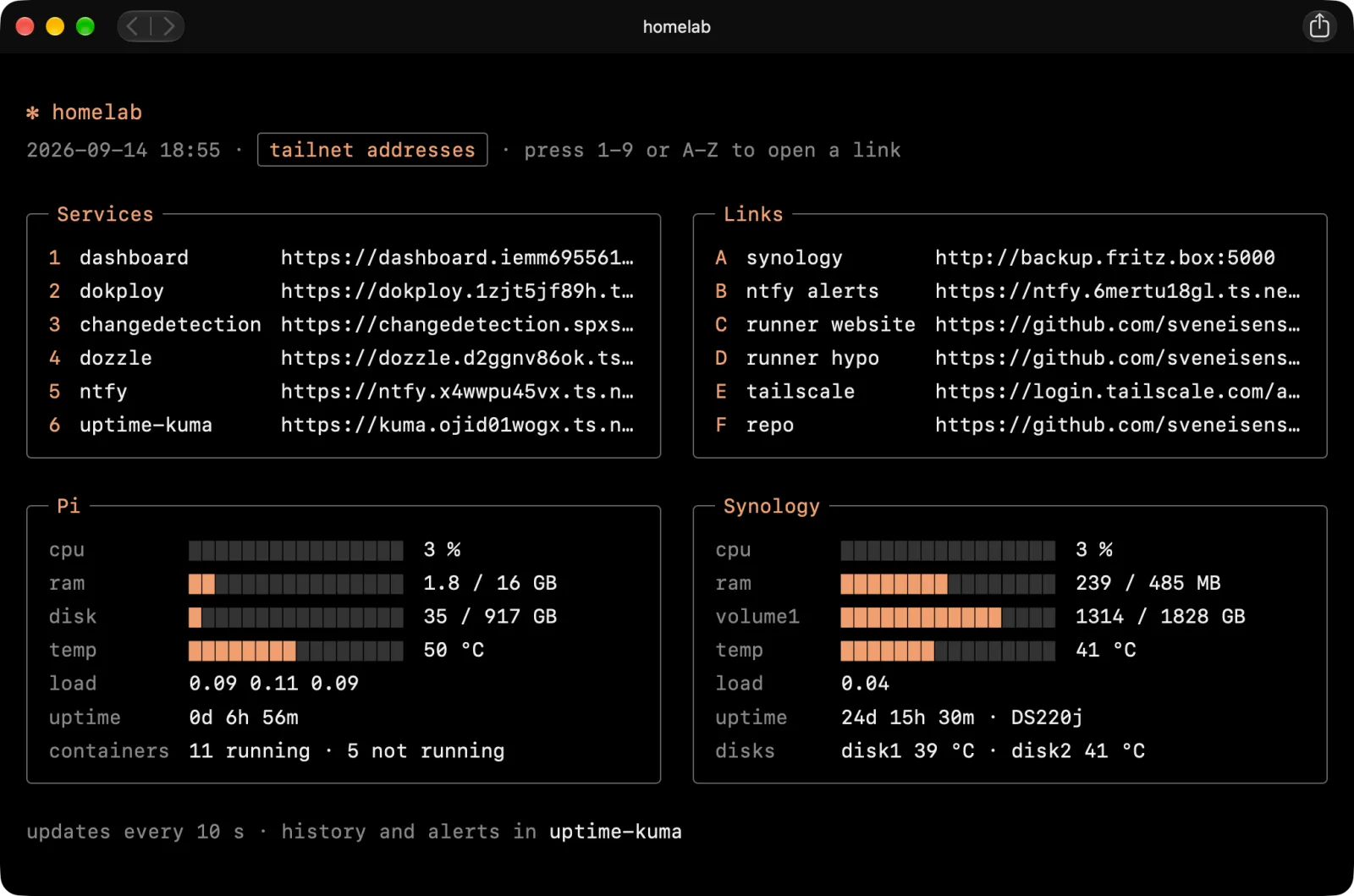
Task: Click the Pi cpu usage bar
Action: tap(296, 551)
